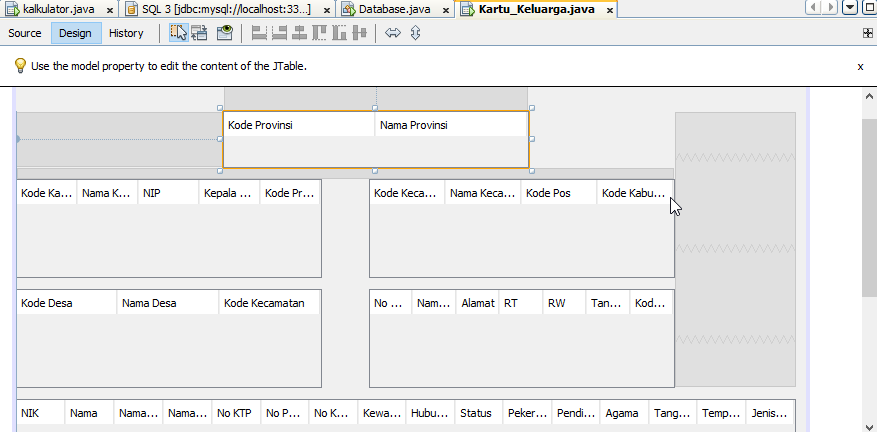
Task: Activate the Connection Mode tool
Action: point(199,33)
